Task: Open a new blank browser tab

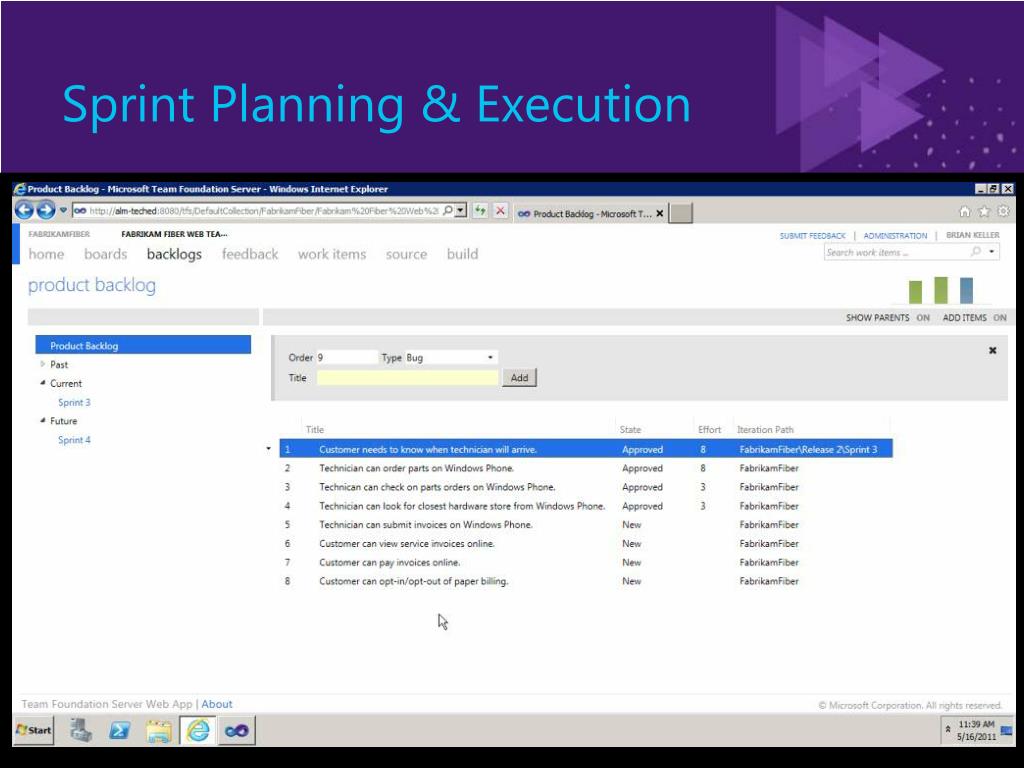Action: pyautogui.click(x=680, y=213)
